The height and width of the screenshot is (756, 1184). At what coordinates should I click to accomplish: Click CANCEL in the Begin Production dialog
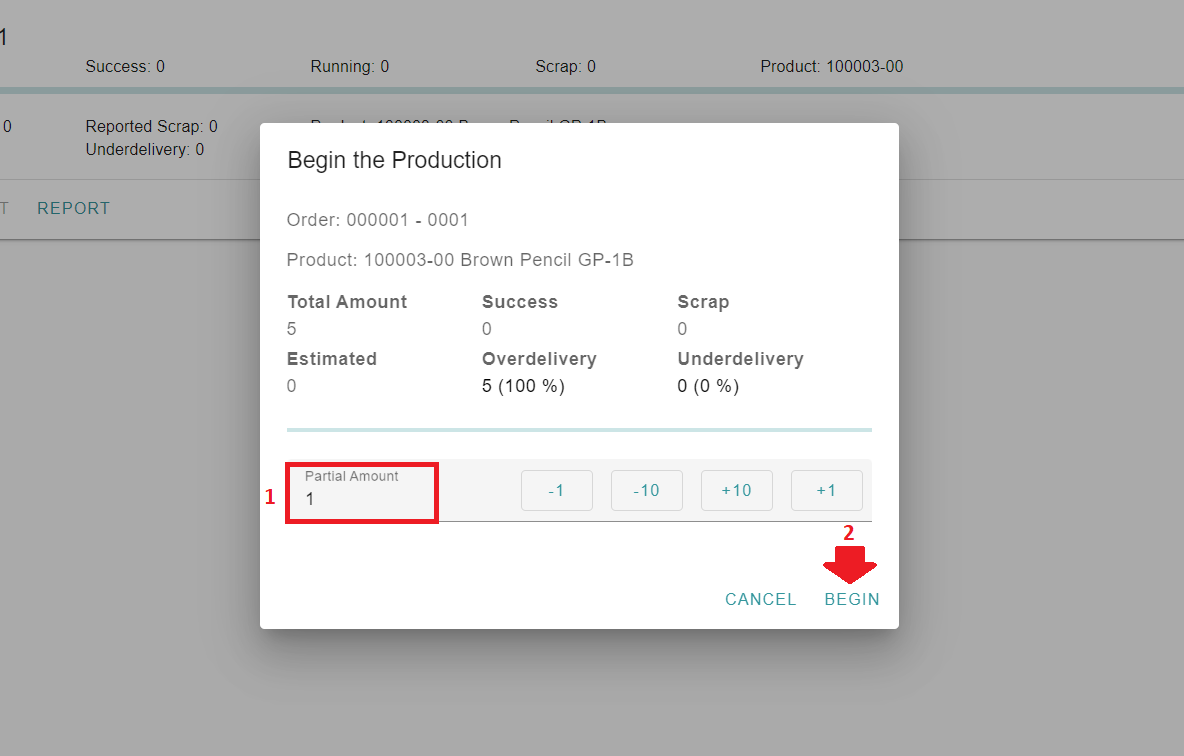(x=760, y=599)
